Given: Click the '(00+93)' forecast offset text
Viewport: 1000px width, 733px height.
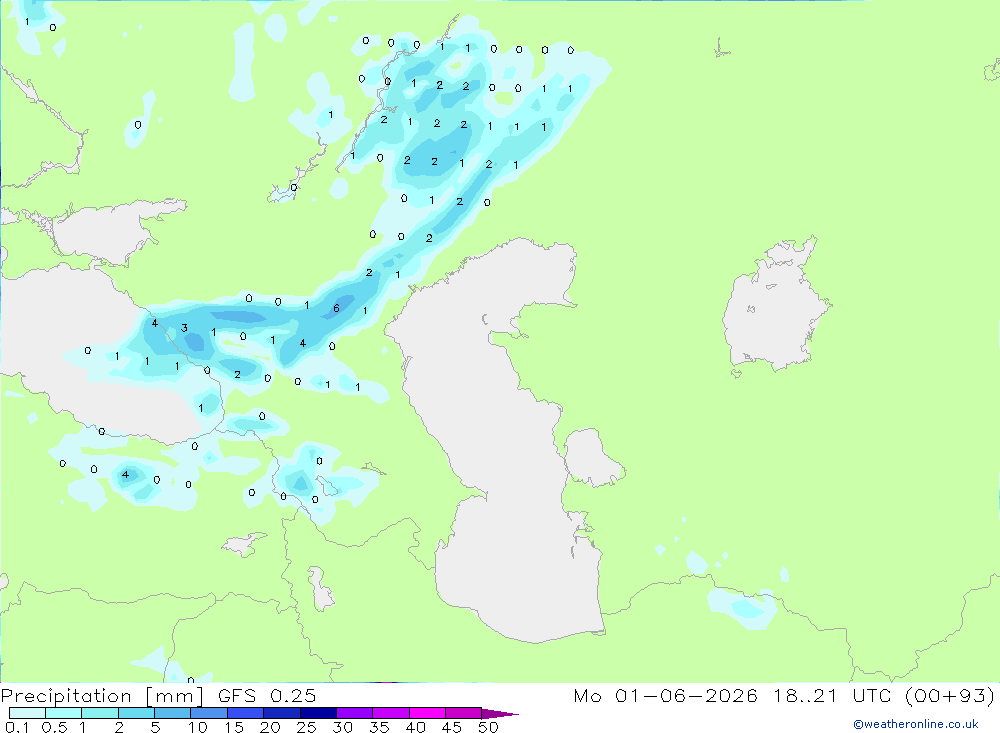Looking at the screenshot, I should (x=950, y=696).
